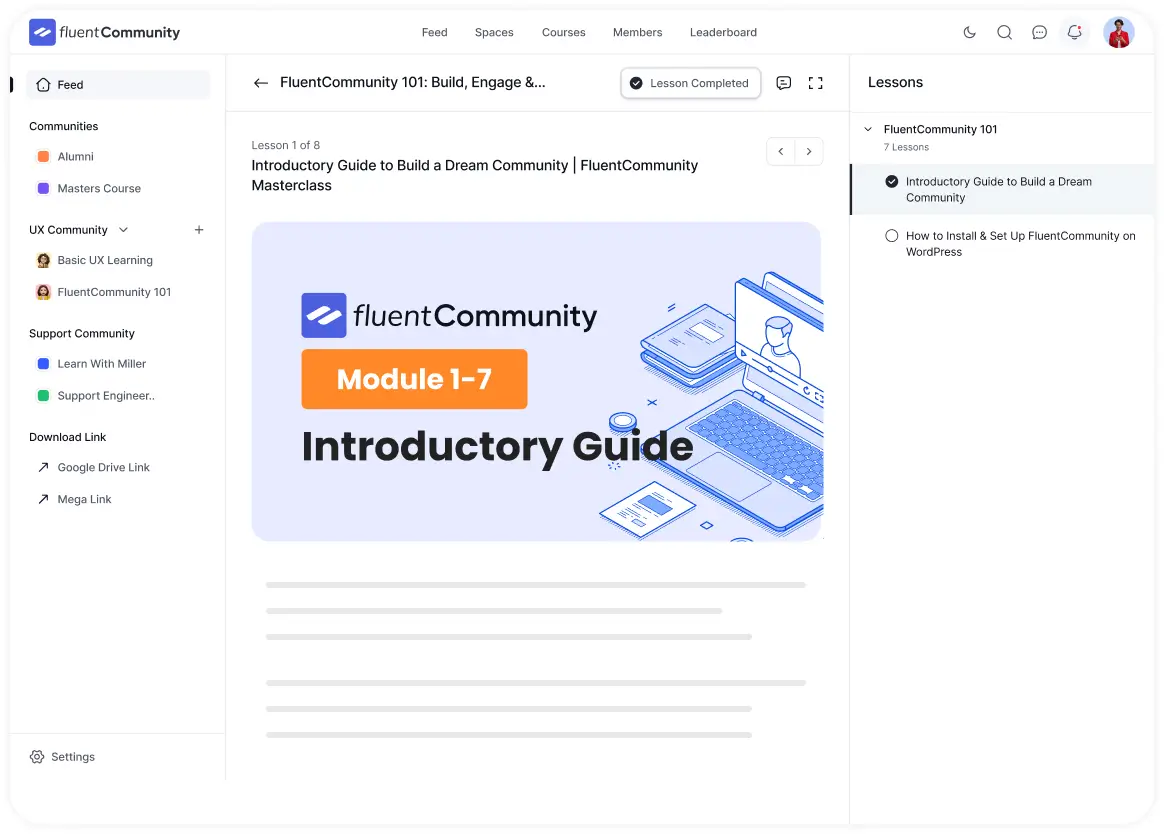Viewport: 1164px width, 834px height.
Task: Click the 'Lessons' panel heading
Action: (895, 82)
